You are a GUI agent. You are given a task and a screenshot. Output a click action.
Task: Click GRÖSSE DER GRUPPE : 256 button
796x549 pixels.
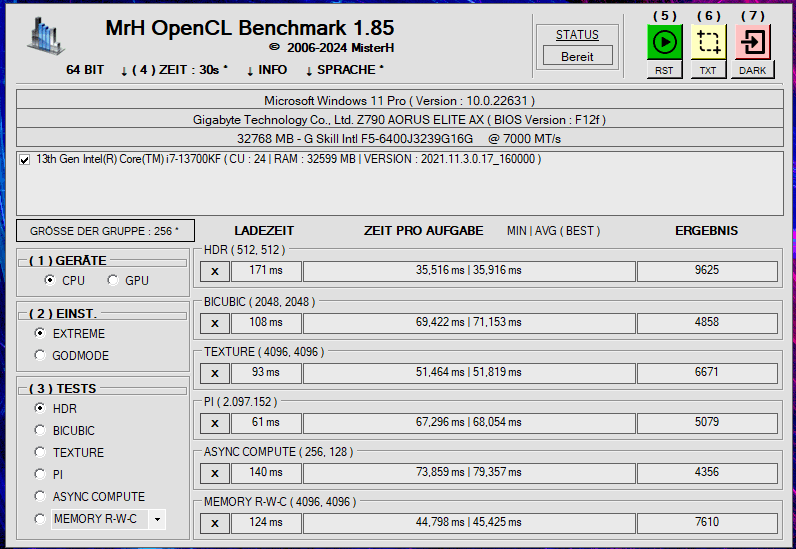tap(105, 231)
